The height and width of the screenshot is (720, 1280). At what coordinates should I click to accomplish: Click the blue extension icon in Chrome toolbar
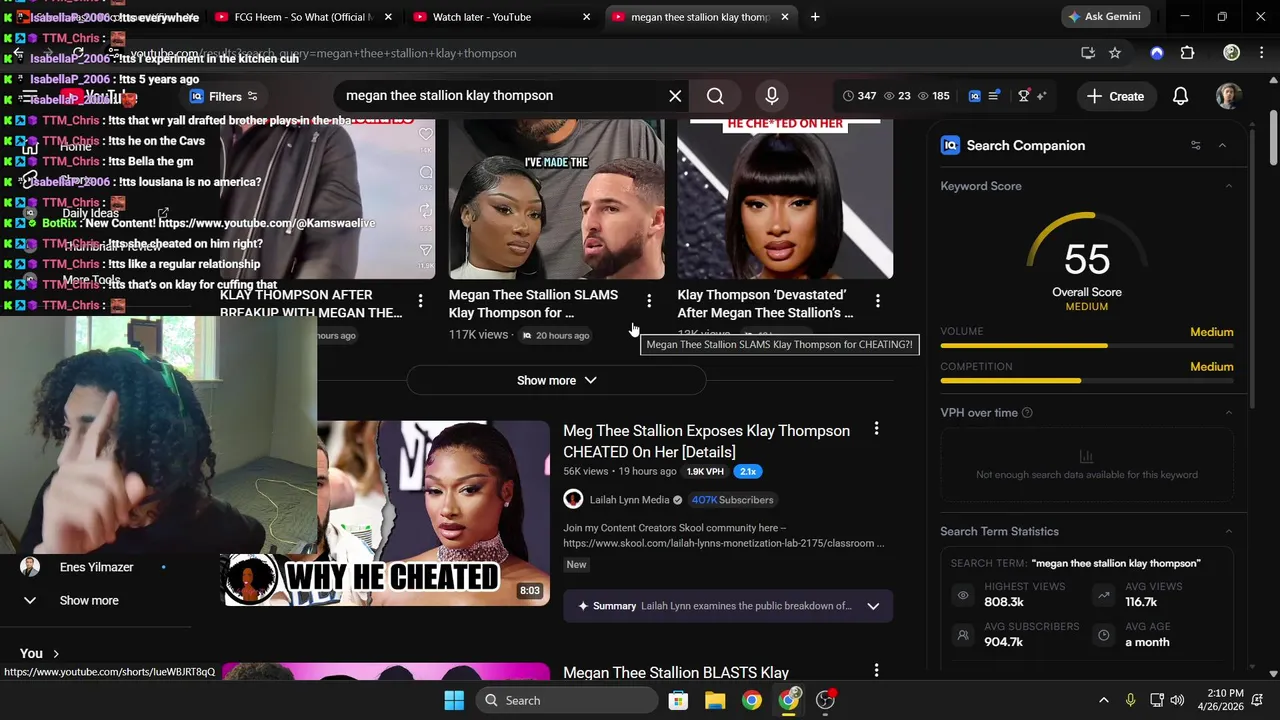pos(1157,53)
